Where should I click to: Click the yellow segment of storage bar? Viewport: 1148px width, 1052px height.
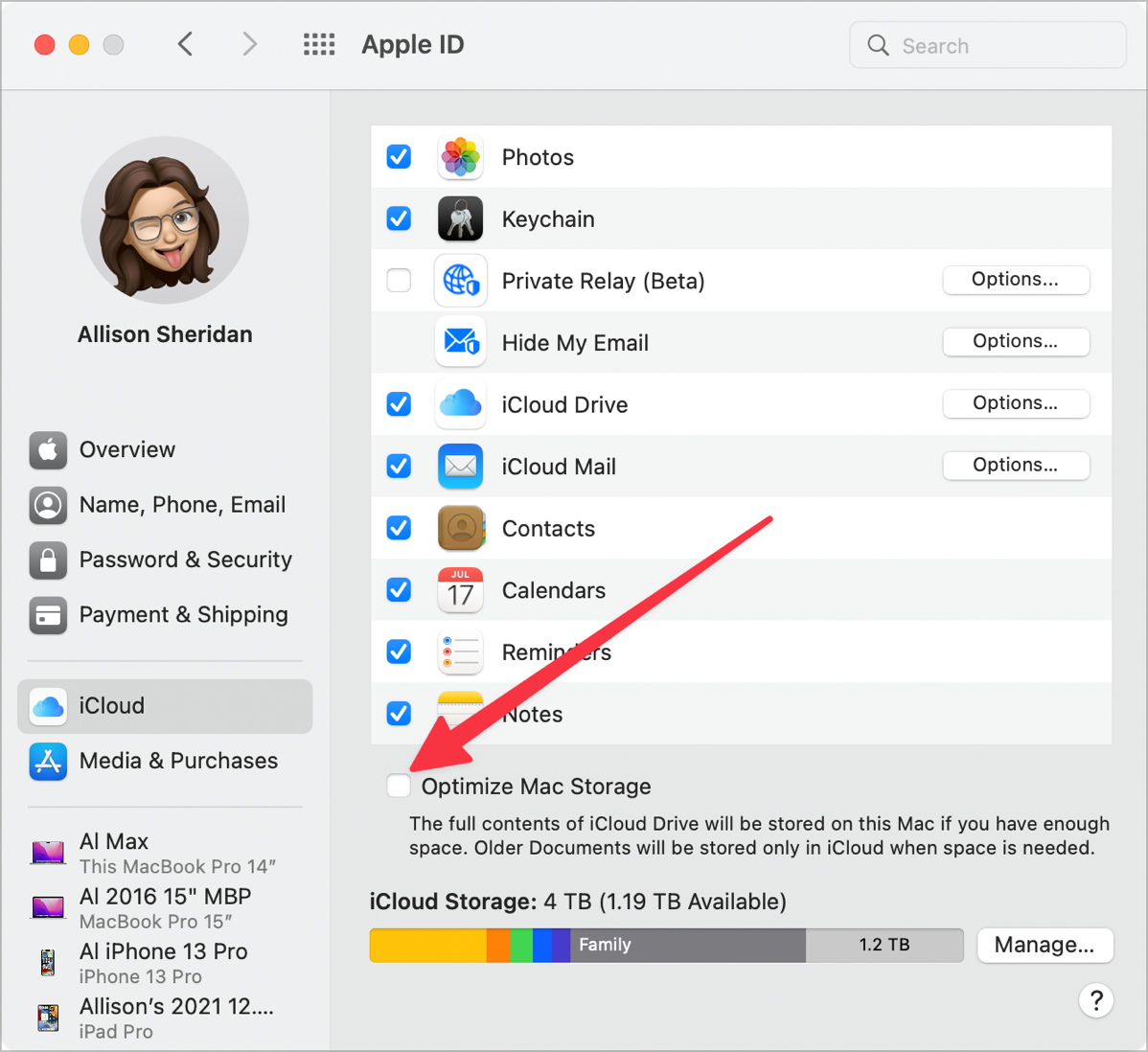[427, 946]
